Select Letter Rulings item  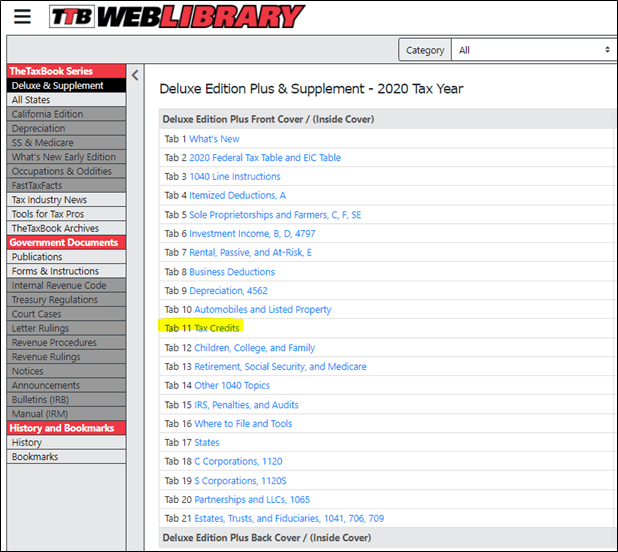(x=66, y=328)
